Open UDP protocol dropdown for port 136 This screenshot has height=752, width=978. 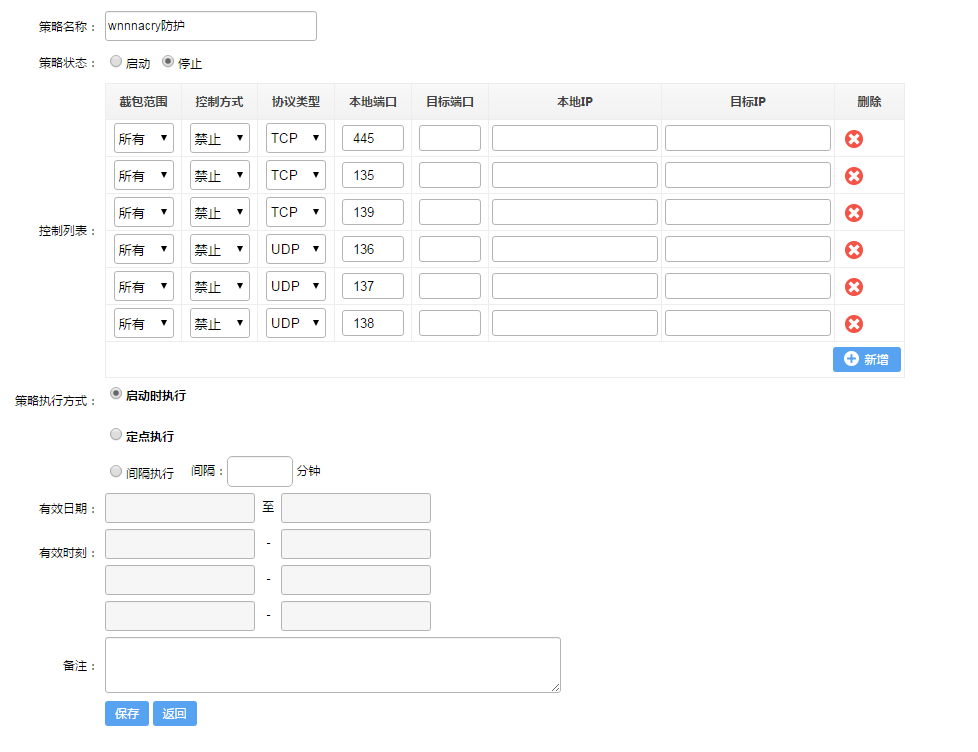pyautogui.click(x=296, y=249)
